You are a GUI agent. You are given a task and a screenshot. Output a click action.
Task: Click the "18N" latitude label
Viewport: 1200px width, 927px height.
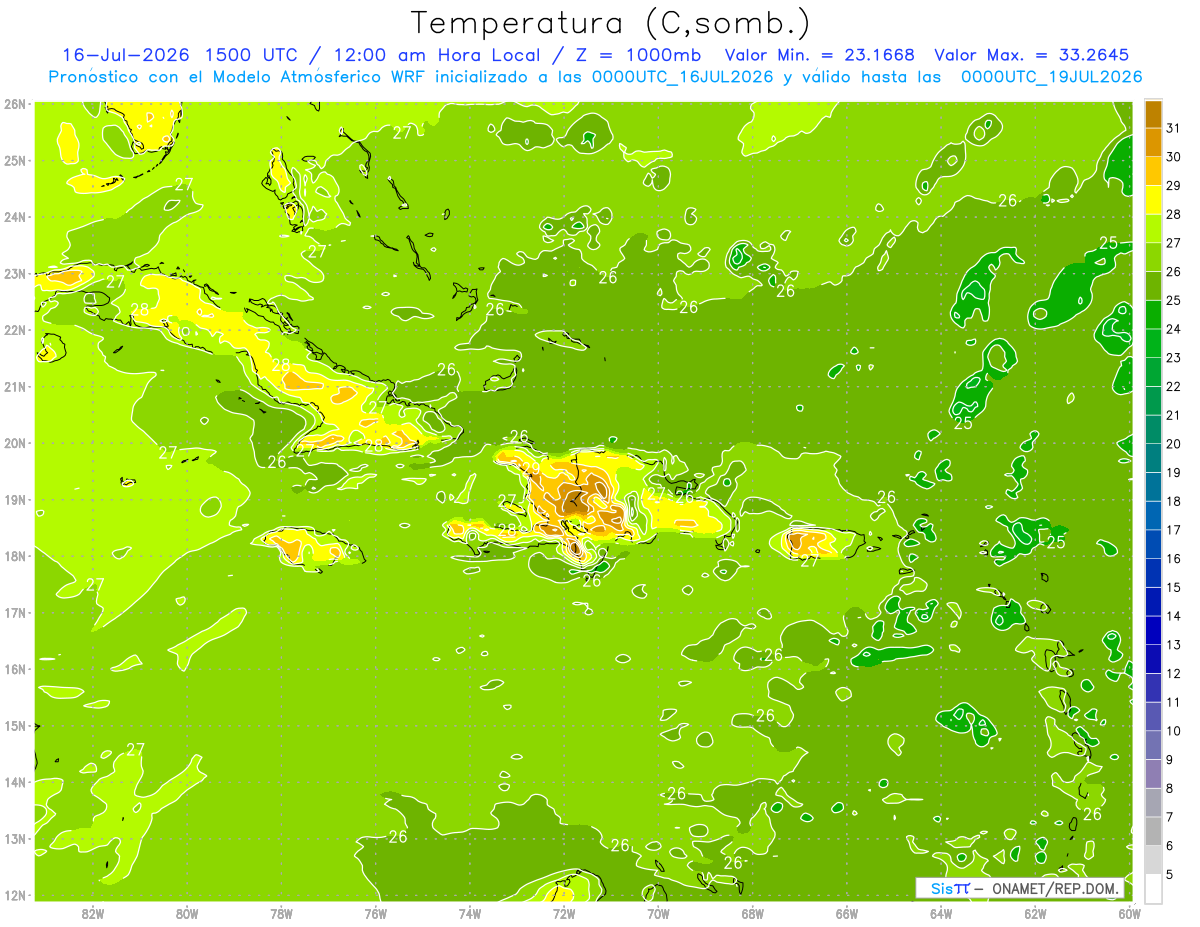14,556
